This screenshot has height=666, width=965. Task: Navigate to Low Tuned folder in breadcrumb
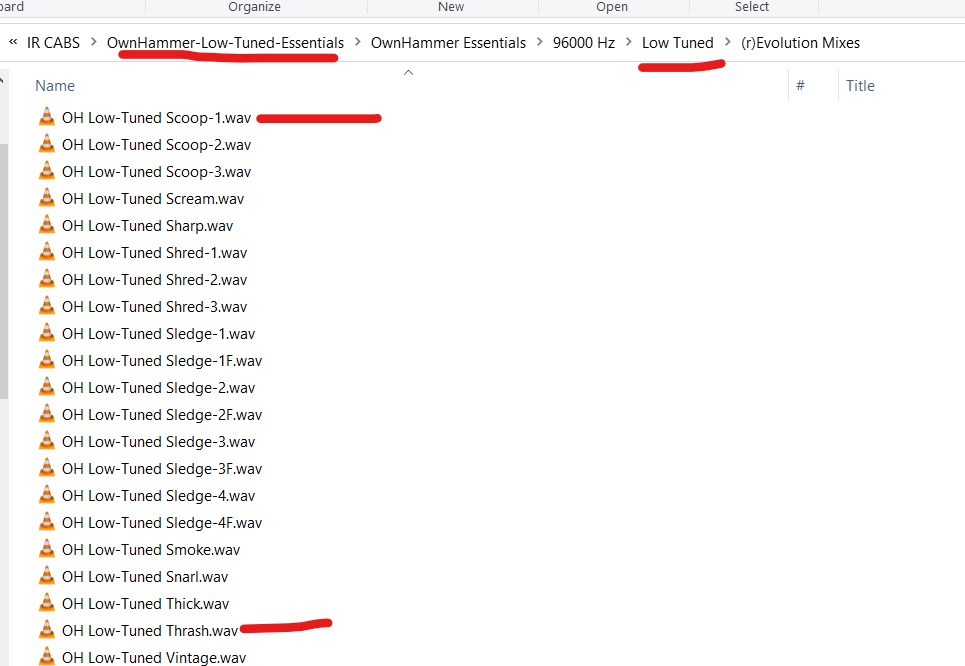coord(678,42)
